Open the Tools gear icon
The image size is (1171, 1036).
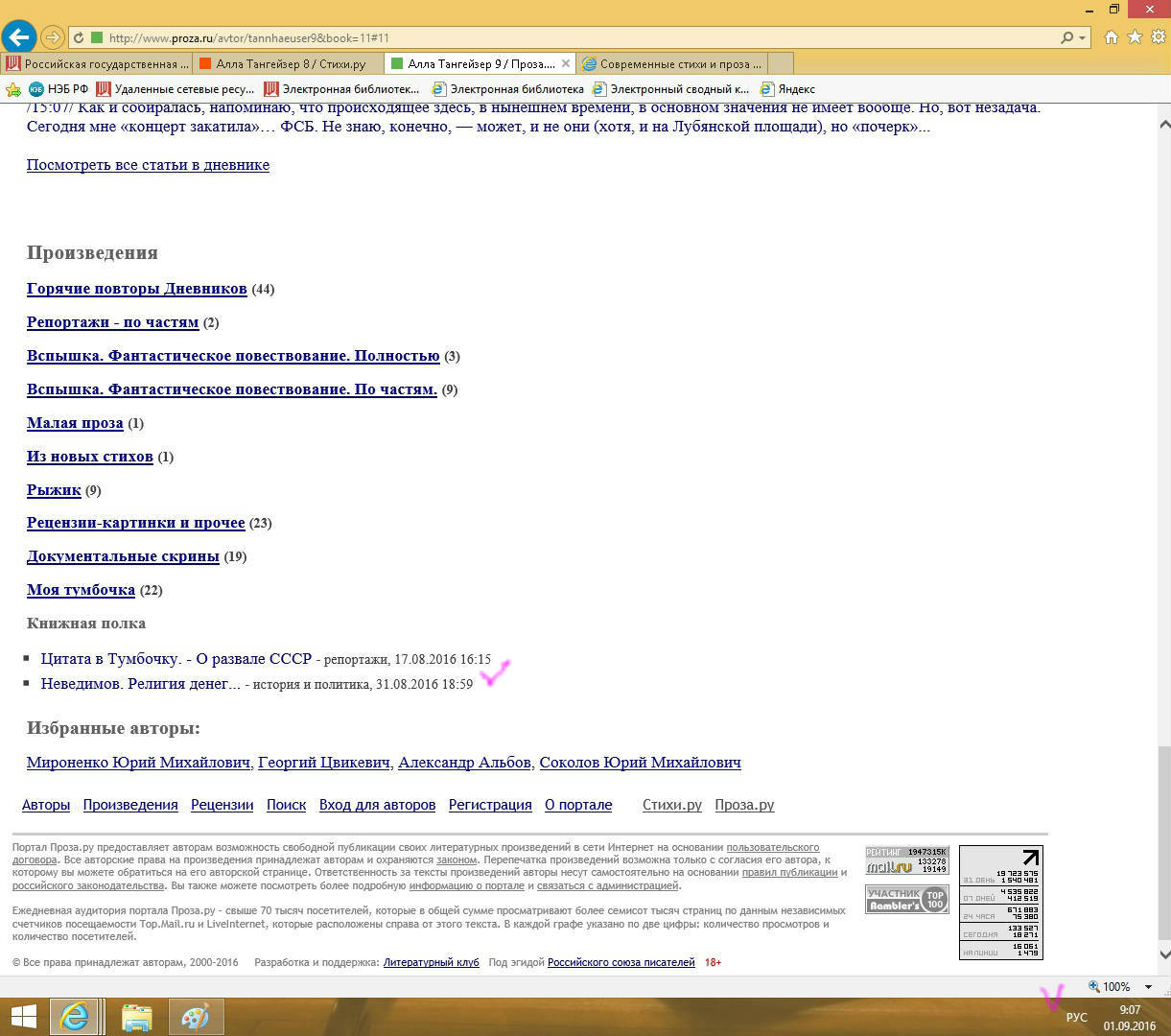[x=1158, y=37]
